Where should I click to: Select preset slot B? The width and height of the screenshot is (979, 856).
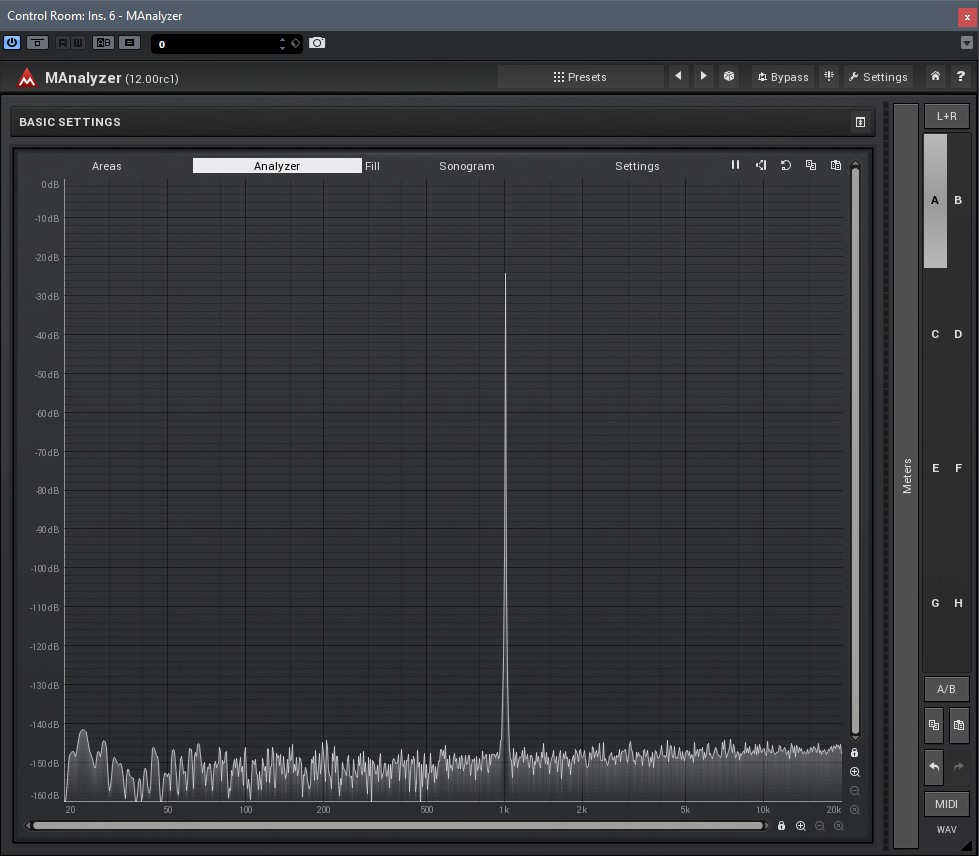click(x=958, y=200)
